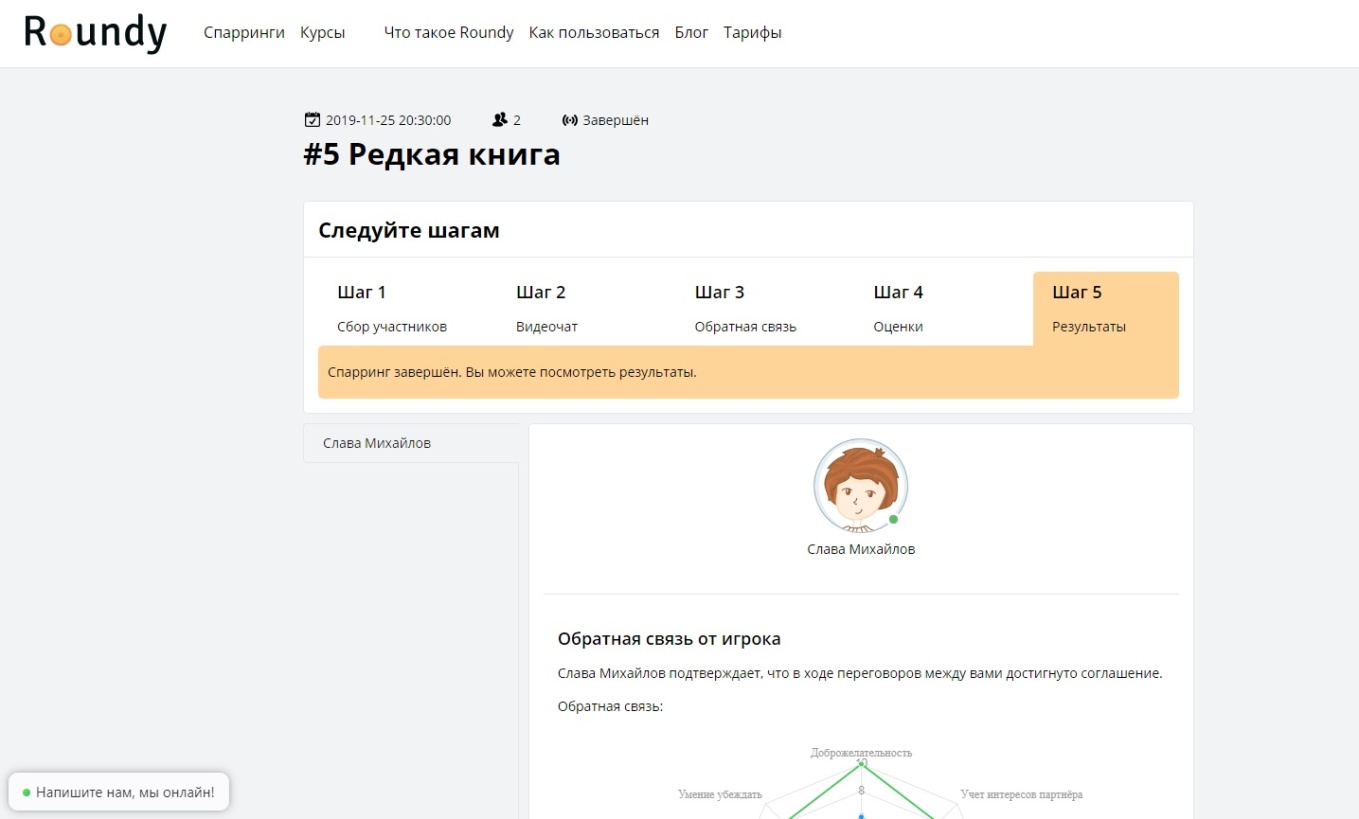Open the Спарринги menu item
Screen dimensions: 1359x819
coord(244,33)
